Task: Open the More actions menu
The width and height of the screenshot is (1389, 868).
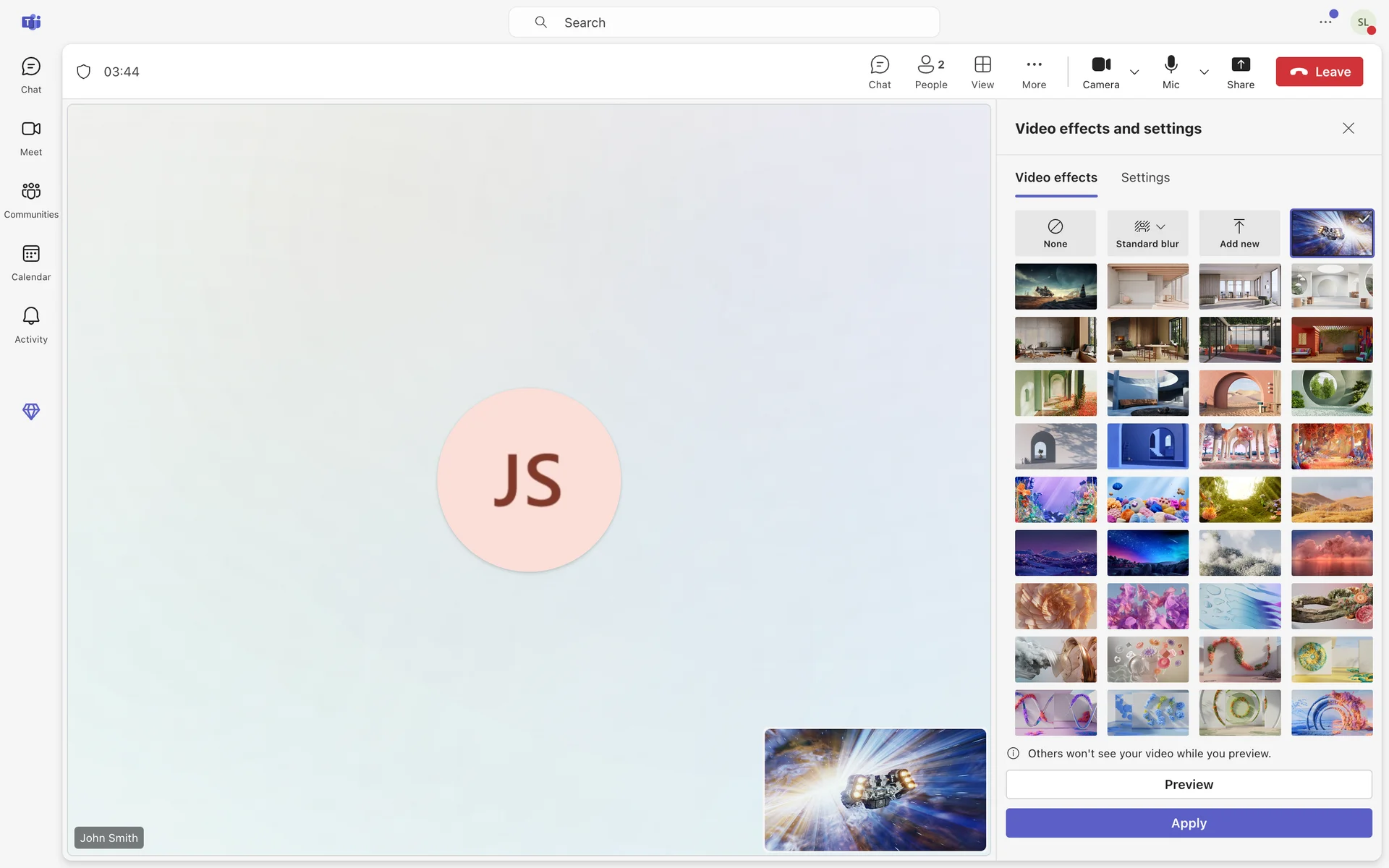Action: pyautogui.click(x=1034, y=72)
